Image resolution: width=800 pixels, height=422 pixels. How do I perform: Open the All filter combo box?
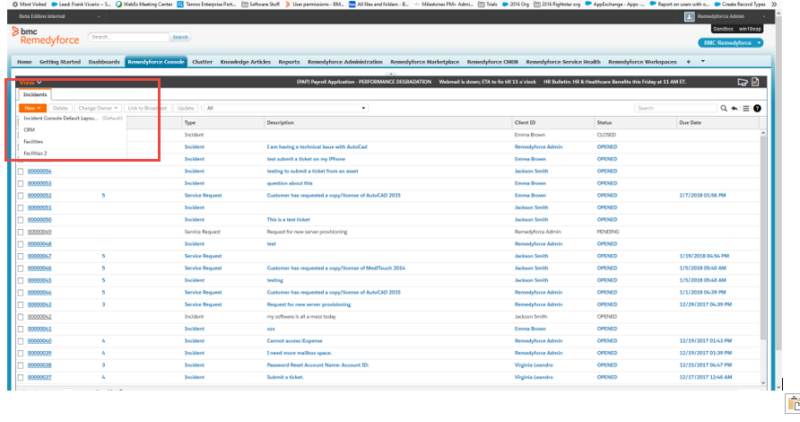(284, 108)
